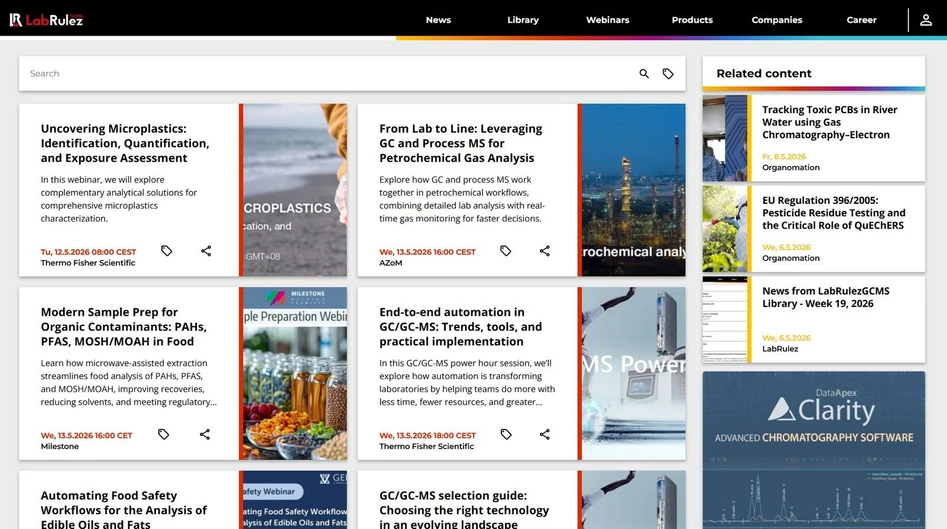Click 'Organomation' under EU Regulation article
Screen dimensions: 947x529
click(x=791, y=258)
